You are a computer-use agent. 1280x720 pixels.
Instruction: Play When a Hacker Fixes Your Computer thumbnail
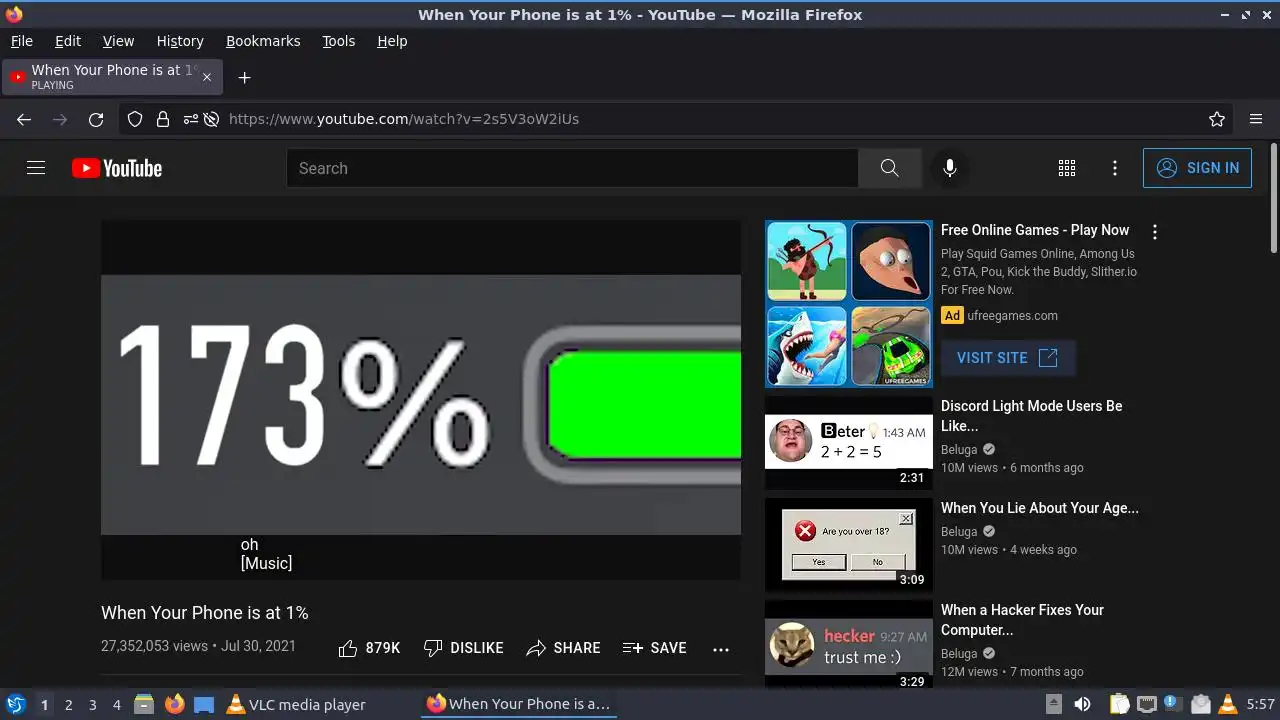pos(849,644)
